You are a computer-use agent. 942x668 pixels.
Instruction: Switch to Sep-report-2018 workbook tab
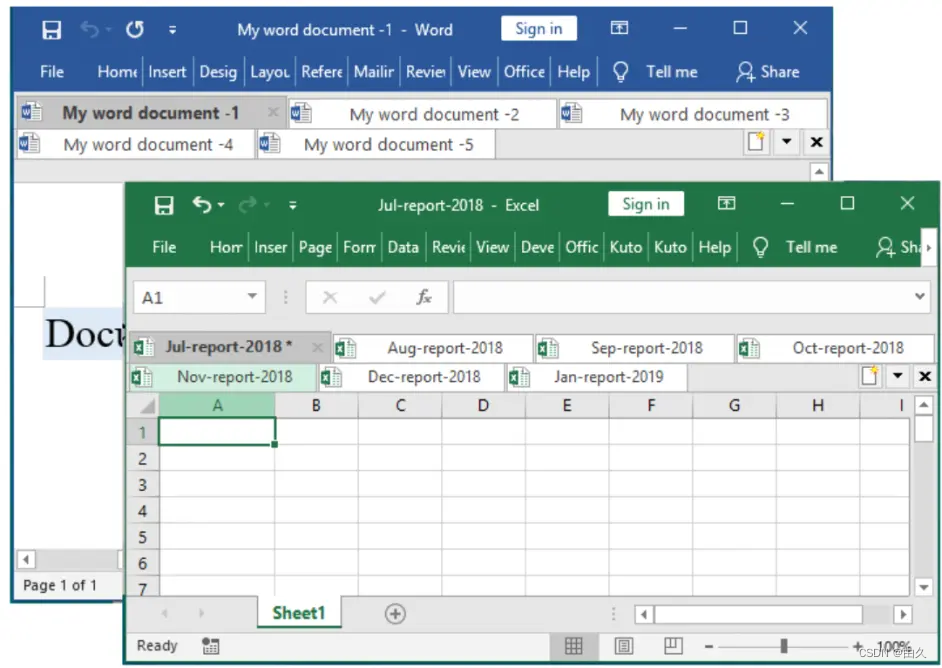(x=635, y=348)
